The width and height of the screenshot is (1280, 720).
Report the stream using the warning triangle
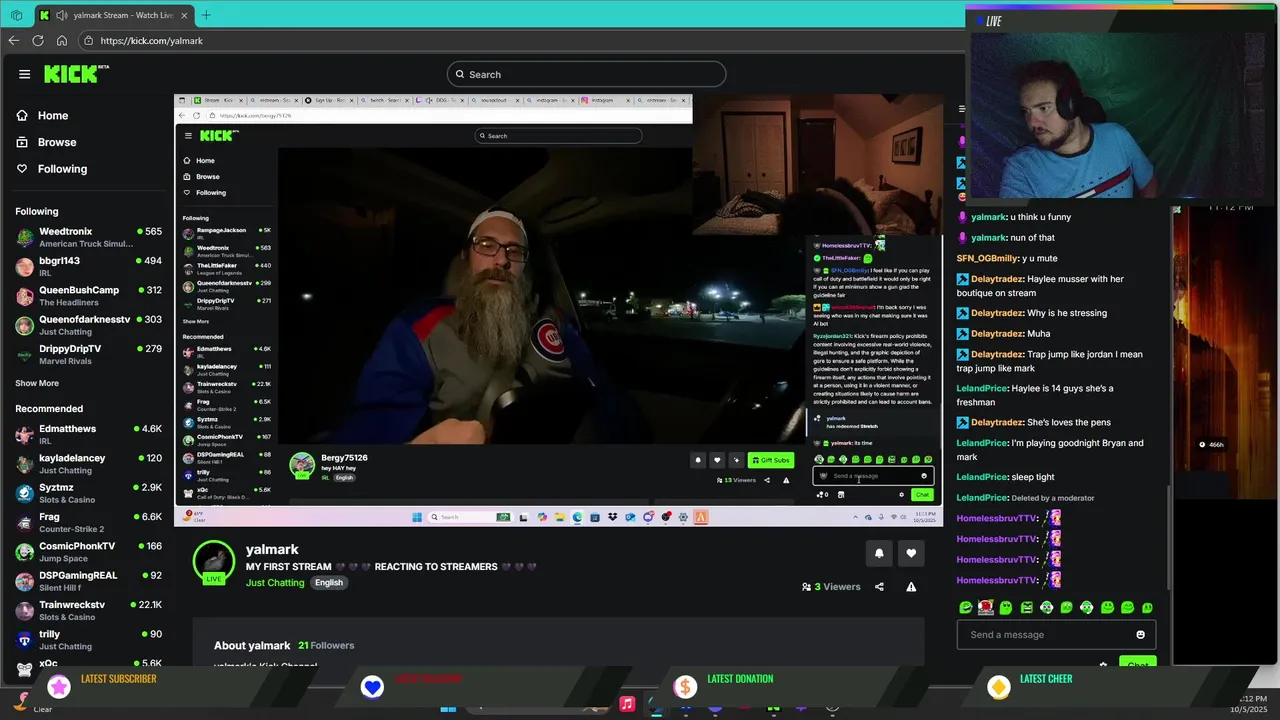(911, 587)
